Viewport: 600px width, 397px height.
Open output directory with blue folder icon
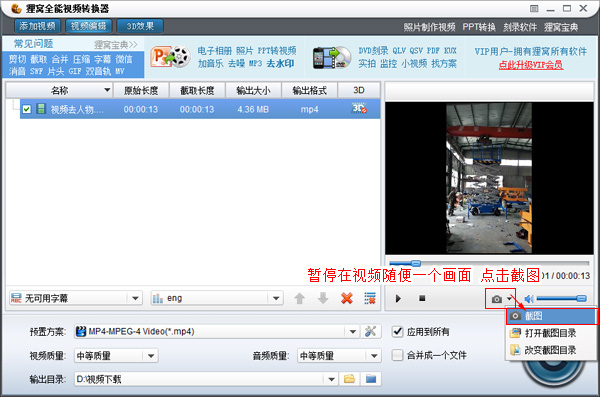pos(371,379)
